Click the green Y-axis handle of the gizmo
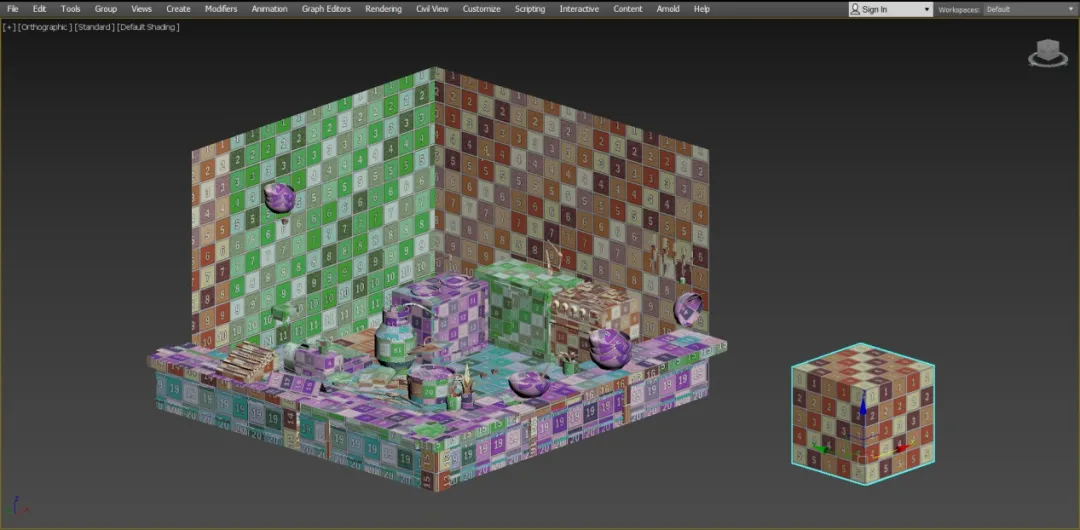Viewport: 1080px width, 530px height. coord(822,449)
